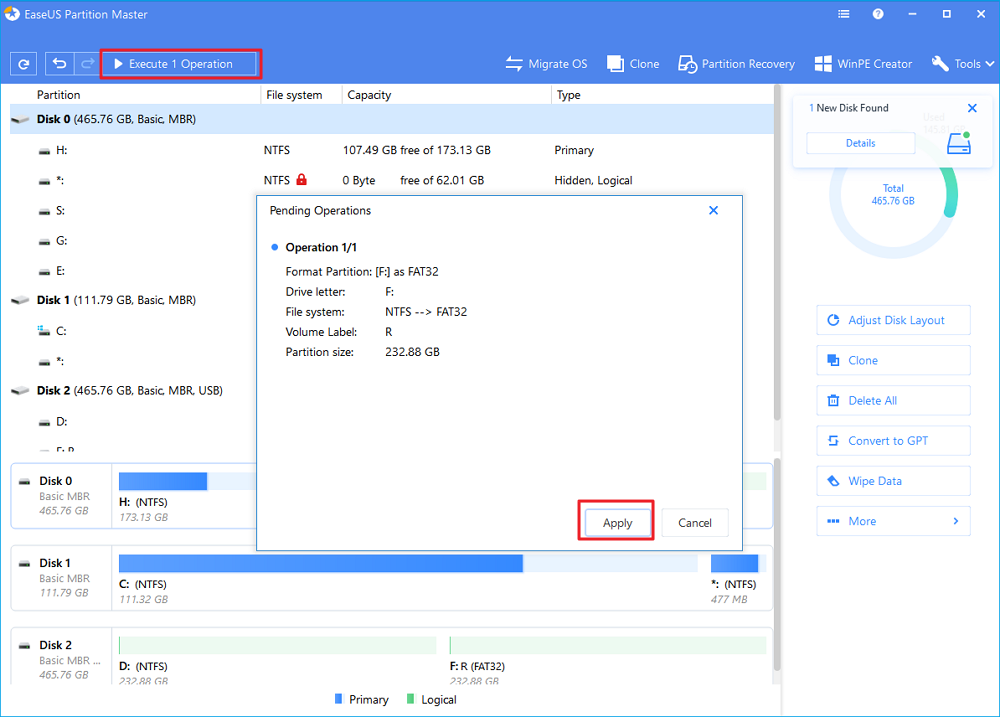Viewport: 1000px width, 717px height.
Task: Start Convert to GPT
Action: pyautogui.click(x=892, y=440)
